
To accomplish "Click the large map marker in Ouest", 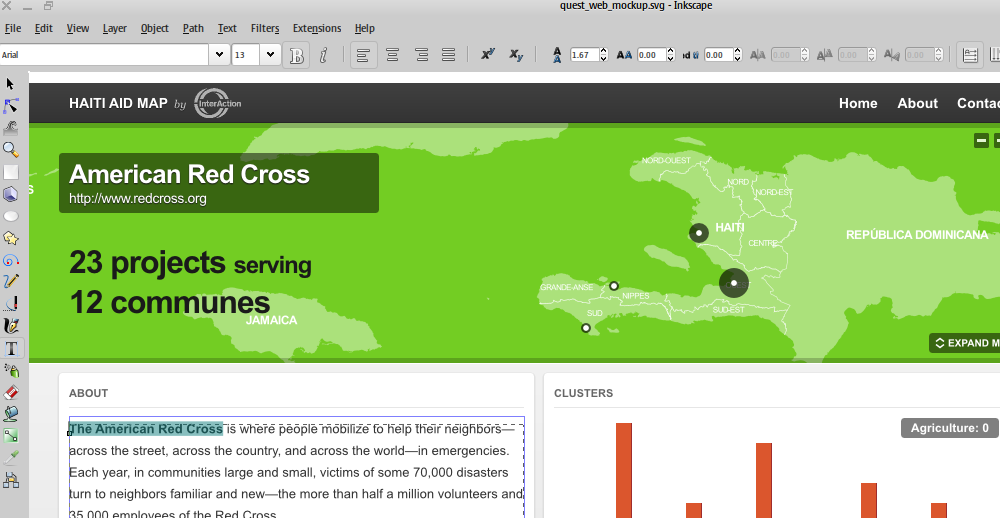I will click(733, 283).
